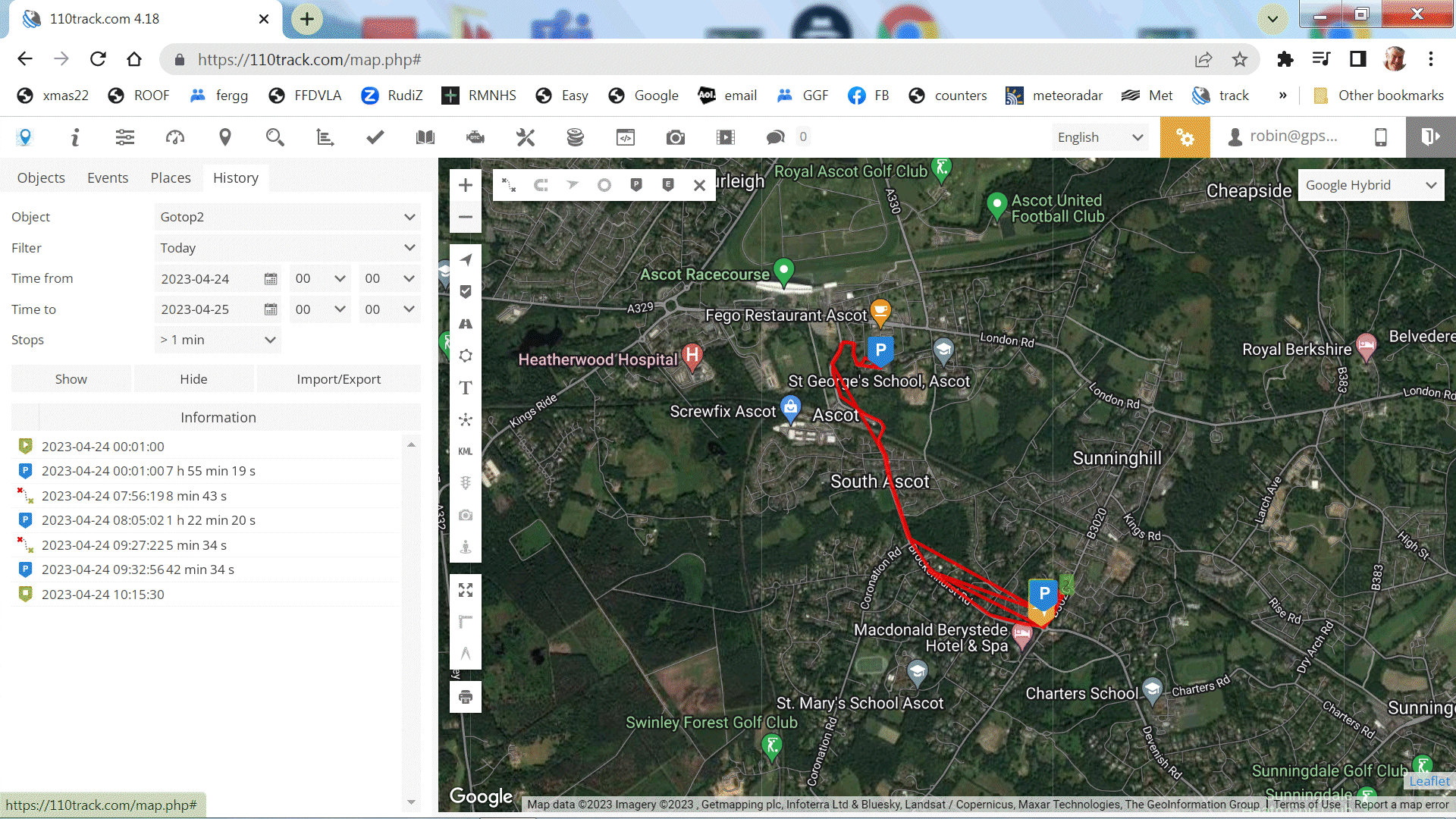The image size is (1456, 819).
Task: Click the fit objects fullscreen arrows icon
Action: point(466,590)
